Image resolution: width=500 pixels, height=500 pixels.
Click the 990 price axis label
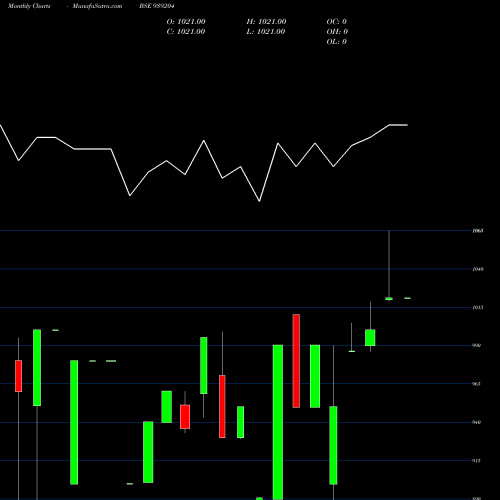pyautogui.click(x=477, y=346)
